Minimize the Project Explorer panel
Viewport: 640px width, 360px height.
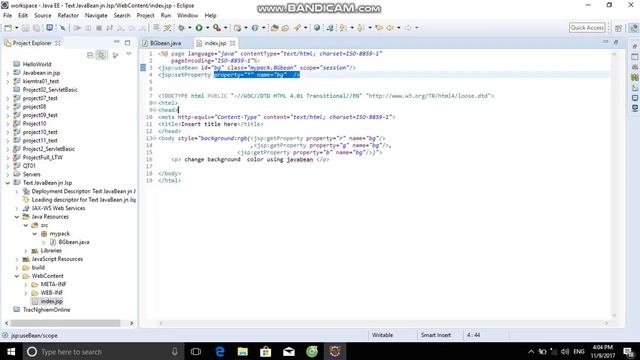tap(116, 42)
